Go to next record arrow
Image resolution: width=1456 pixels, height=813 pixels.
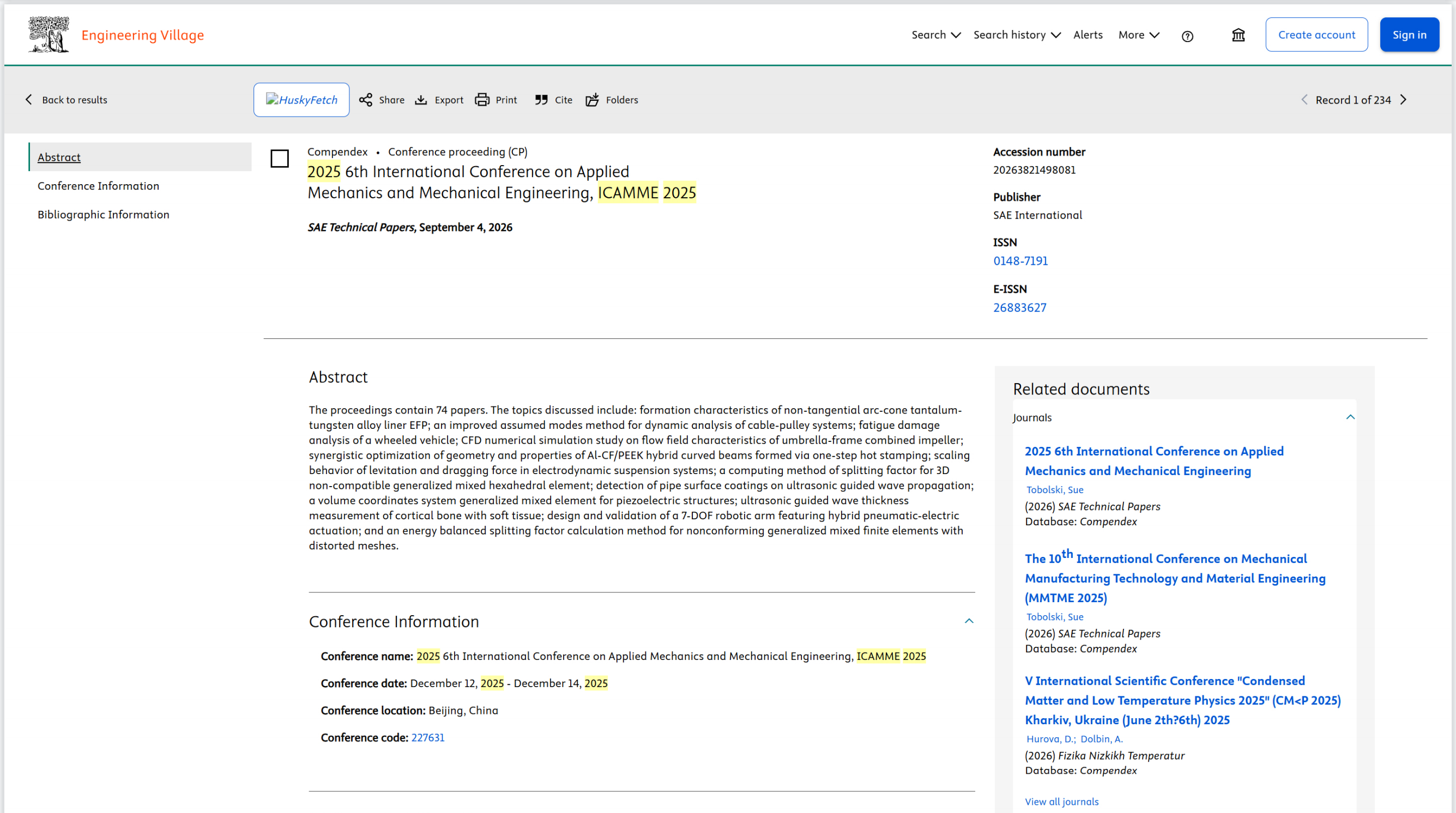point(1404,100)
